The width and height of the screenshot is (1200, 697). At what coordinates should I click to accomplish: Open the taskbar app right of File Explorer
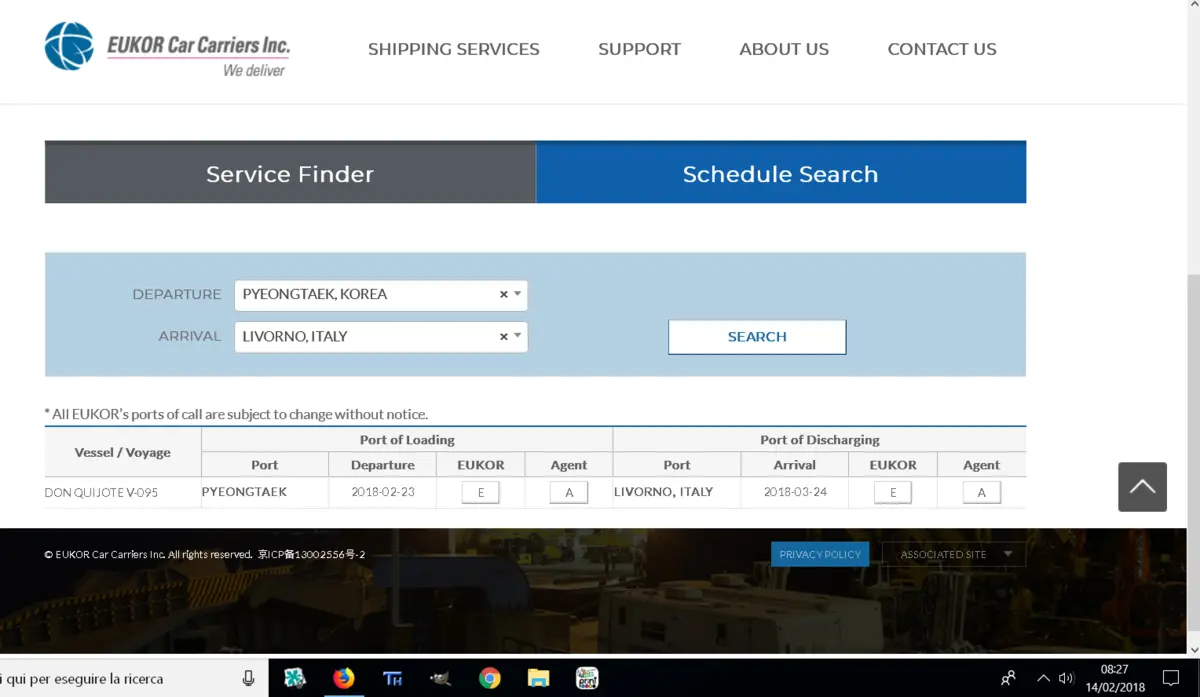coord(587,678)
